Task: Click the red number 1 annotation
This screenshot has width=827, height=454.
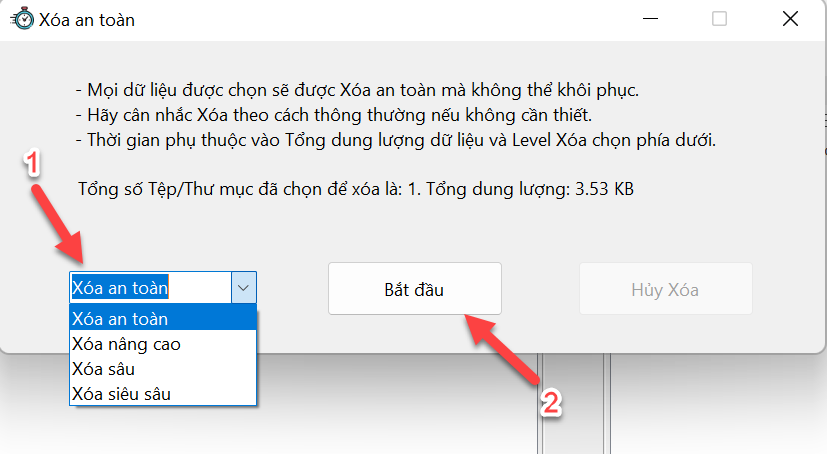Action: [x=32, y=163]
